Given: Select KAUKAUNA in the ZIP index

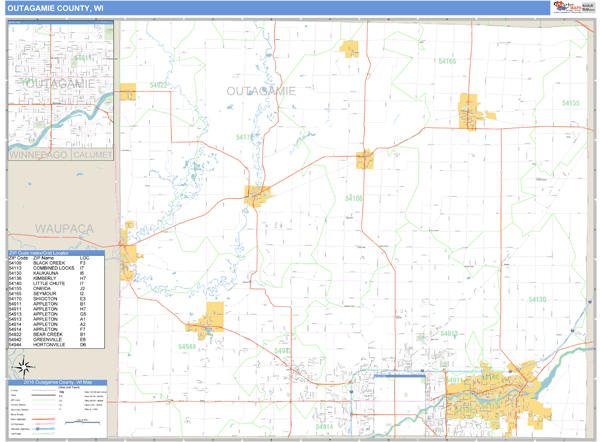Looking at the screenshot, I should tap(46, 273).
